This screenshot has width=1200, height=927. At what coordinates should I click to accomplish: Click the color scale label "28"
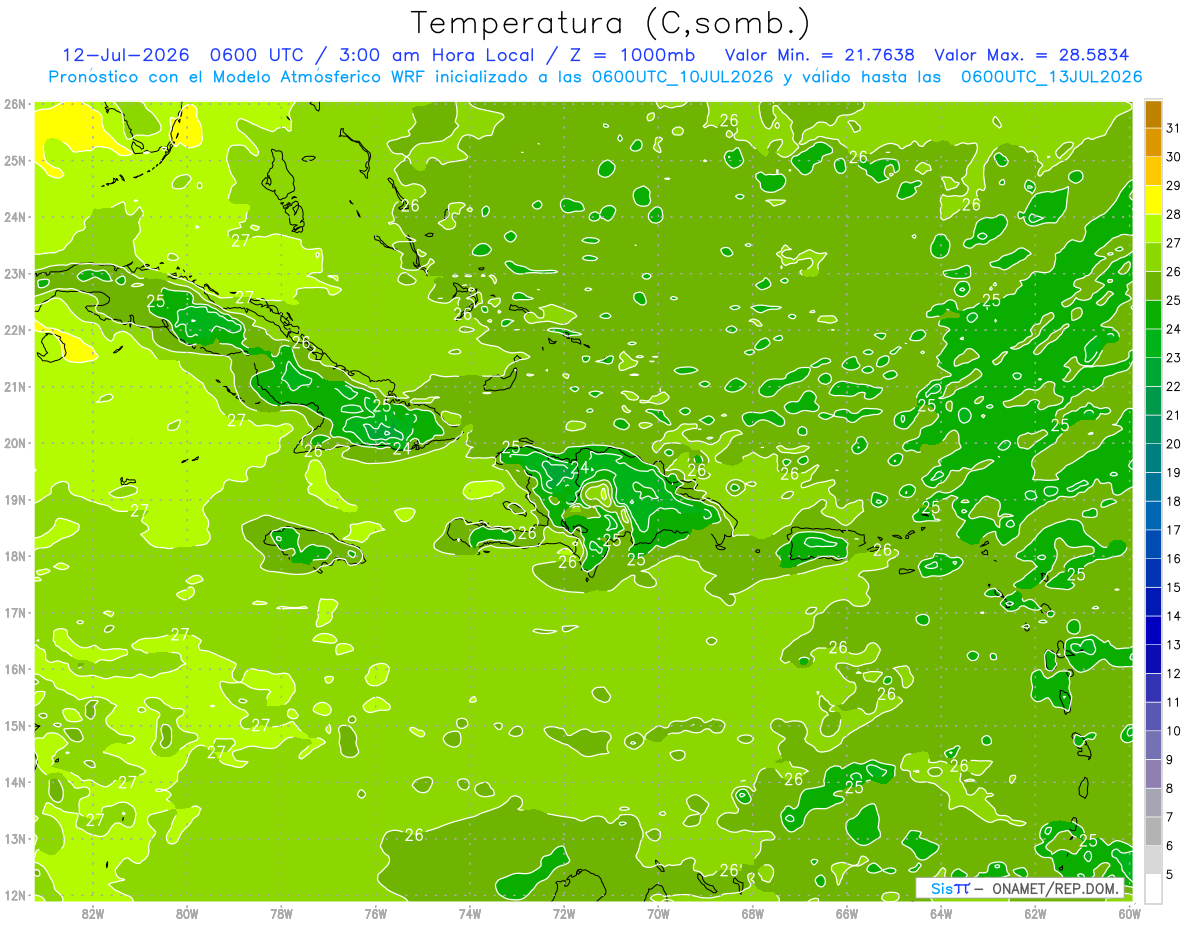1174,215
